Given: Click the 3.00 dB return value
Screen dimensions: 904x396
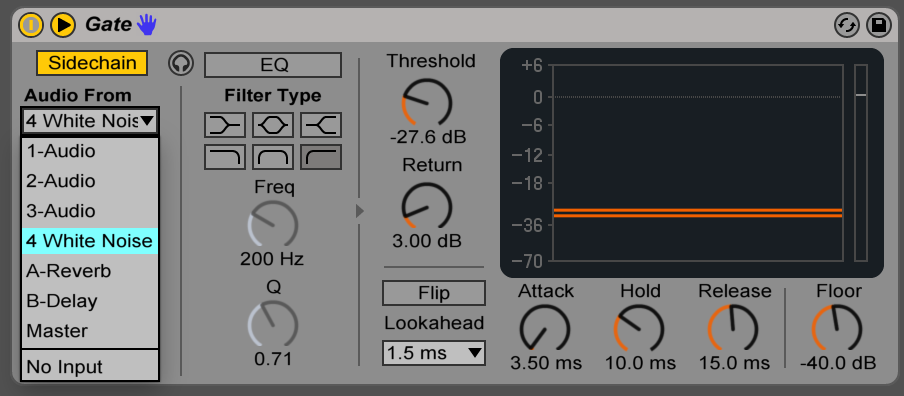Looking at the screenshot, I should pos(427,240).
